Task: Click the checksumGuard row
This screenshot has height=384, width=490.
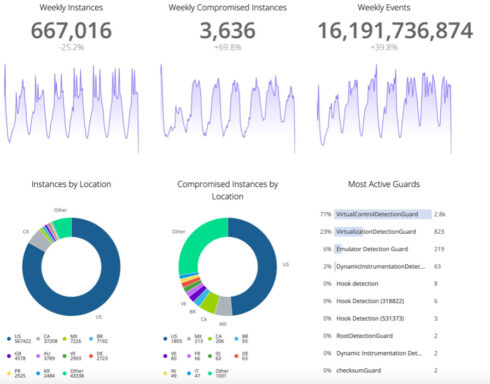Action: tap(380, 370)
